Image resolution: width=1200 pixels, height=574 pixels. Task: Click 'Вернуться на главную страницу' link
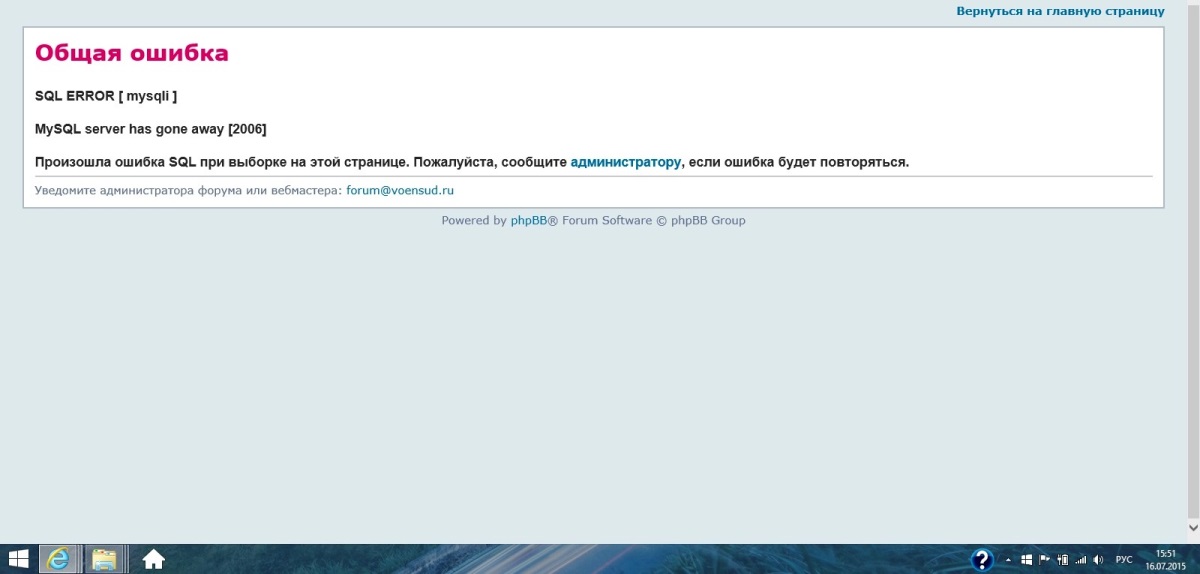coord(1060,11)
